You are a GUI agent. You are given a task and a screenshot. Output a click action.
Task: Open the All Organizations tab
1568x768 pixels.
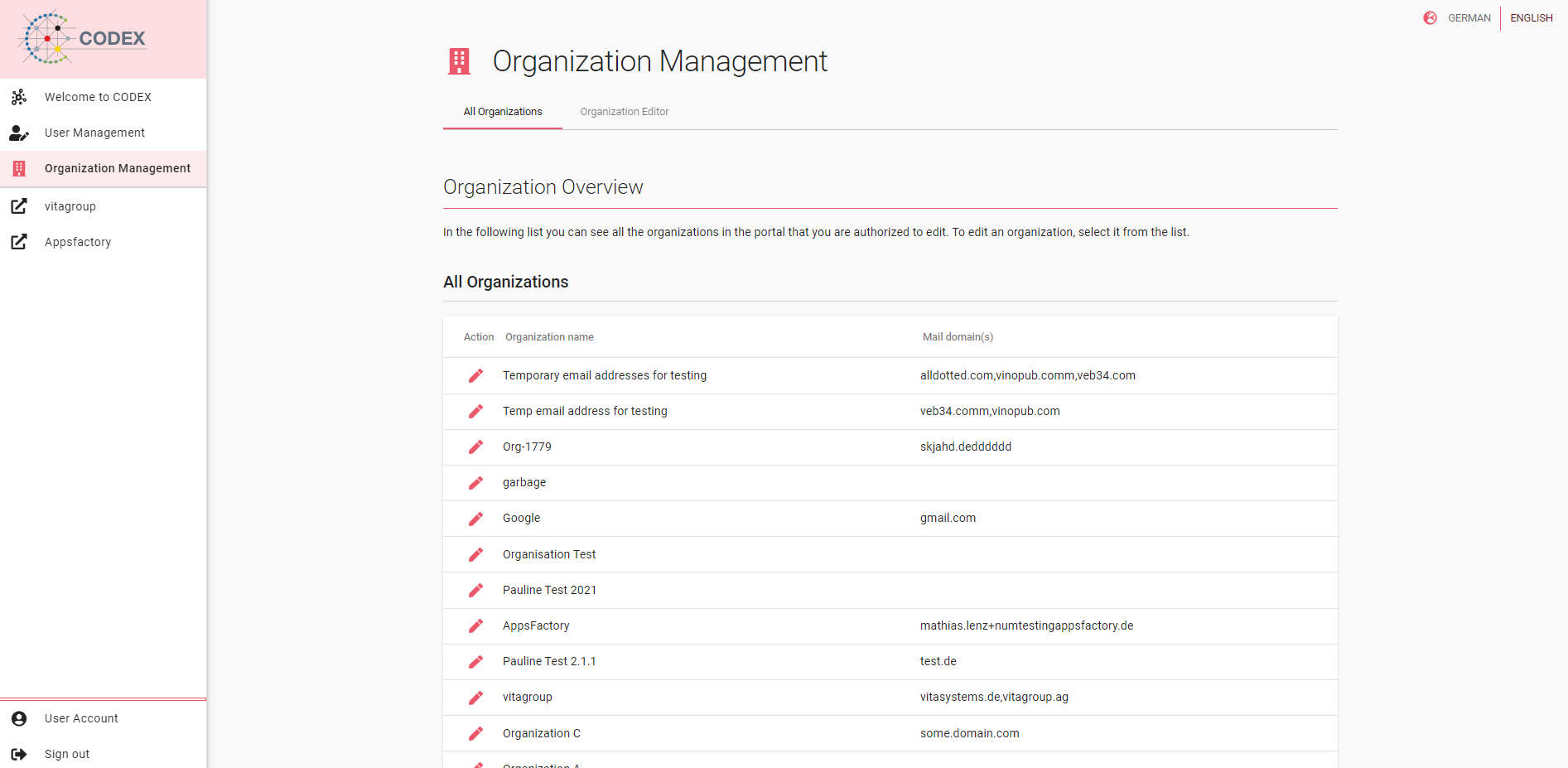(x=503, y=112)
